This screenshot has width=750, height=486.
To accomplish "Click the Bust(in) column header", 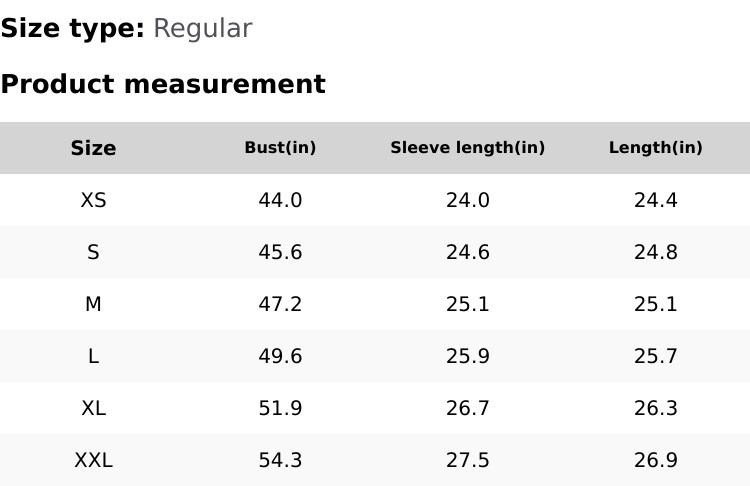I will tap(280, 148).
